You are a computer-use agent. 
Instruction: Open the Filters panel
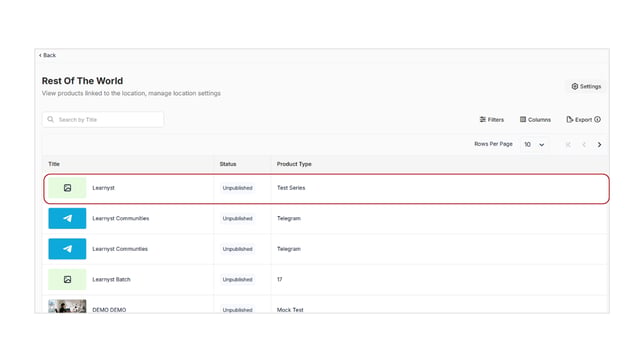[492, 120]
